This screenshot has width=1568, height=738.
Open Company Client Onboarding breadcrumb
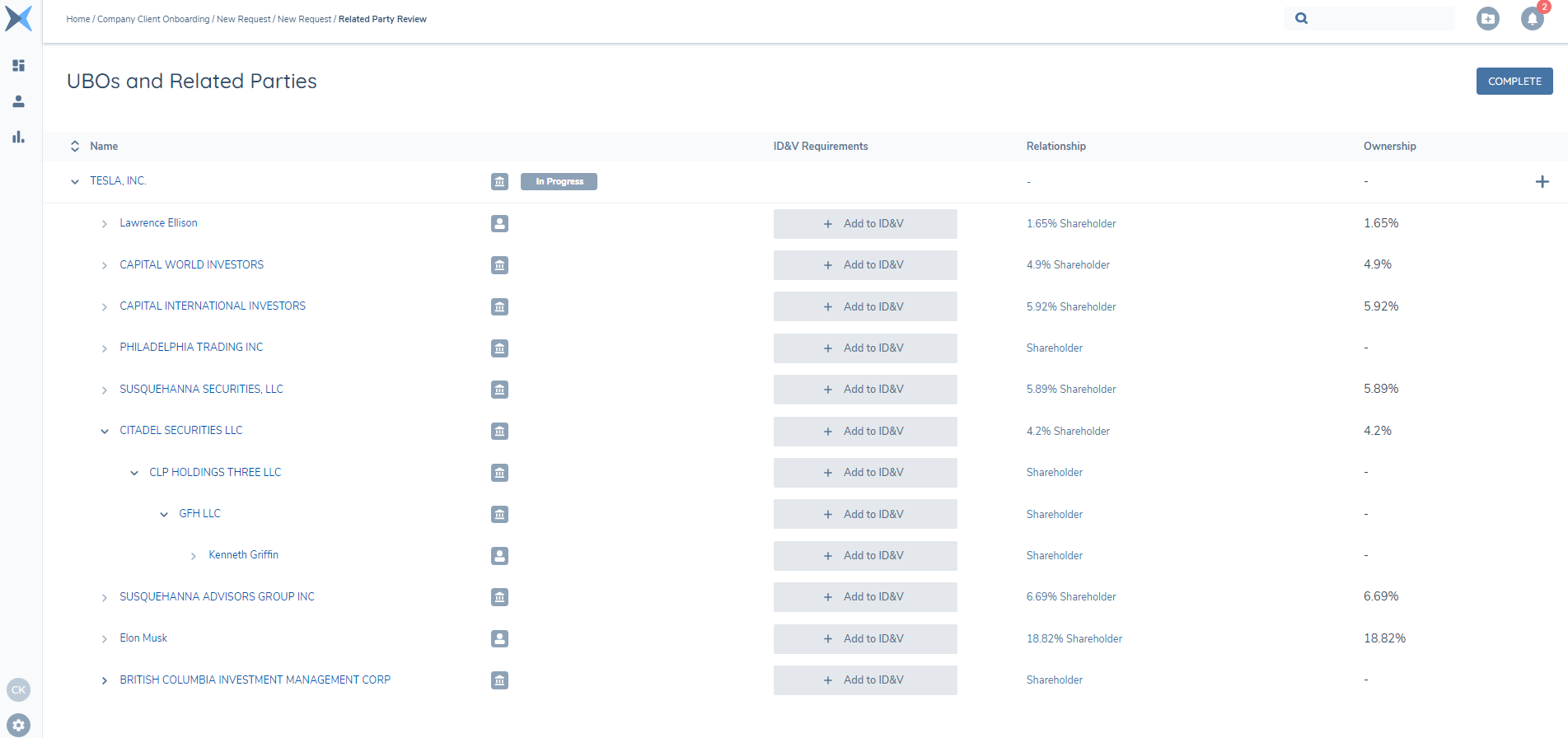pos(153,19)
